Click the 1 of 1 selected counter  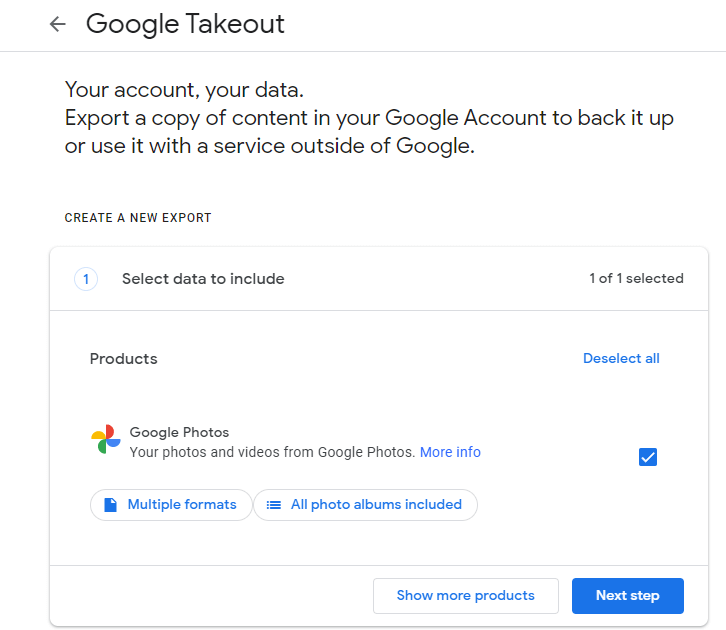point(636,279)
